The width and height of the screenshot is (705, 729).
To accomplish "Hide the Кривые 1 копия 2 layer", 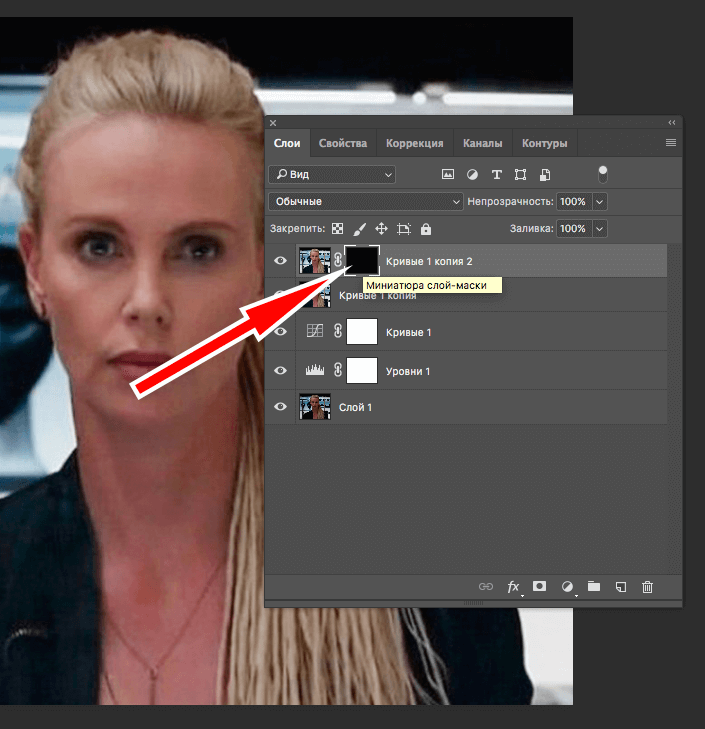I will [x=281, y=261].
